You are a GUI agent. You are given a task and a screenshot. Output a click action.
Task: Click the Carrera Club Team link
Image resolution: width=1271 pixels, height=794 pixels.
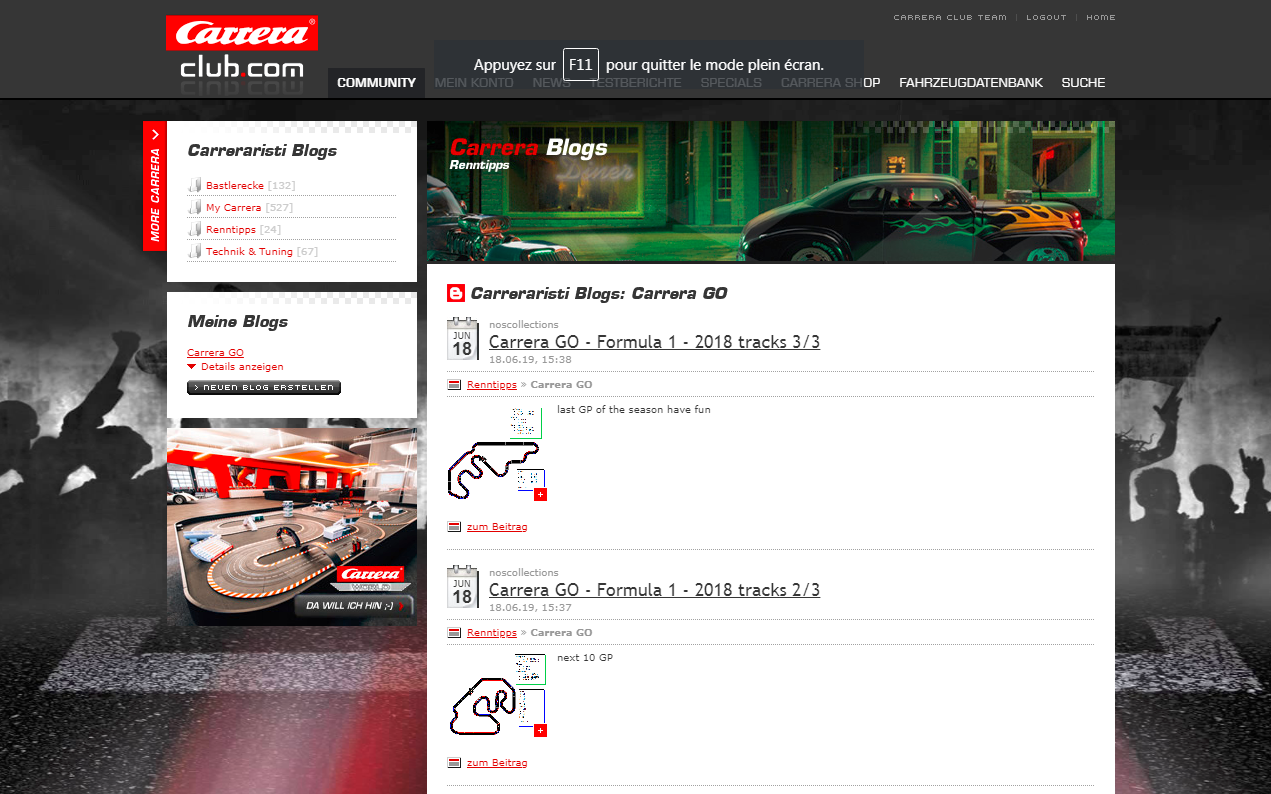pyautogui.click(x=950, y=17)
